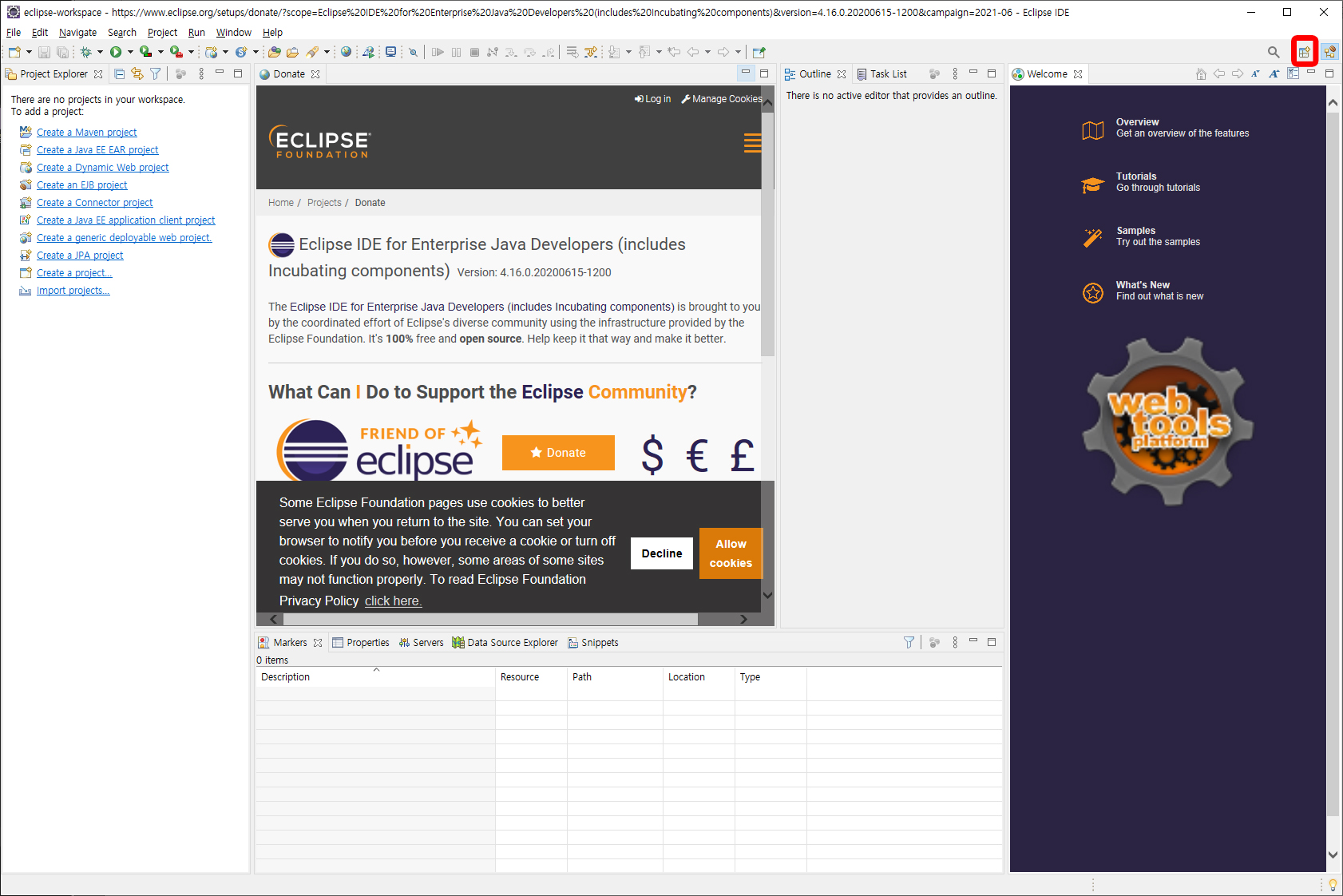Switch to the Data Source Explorer tab
The width and height of the screenshot is (1343, 896).
(x=505, y=642)
